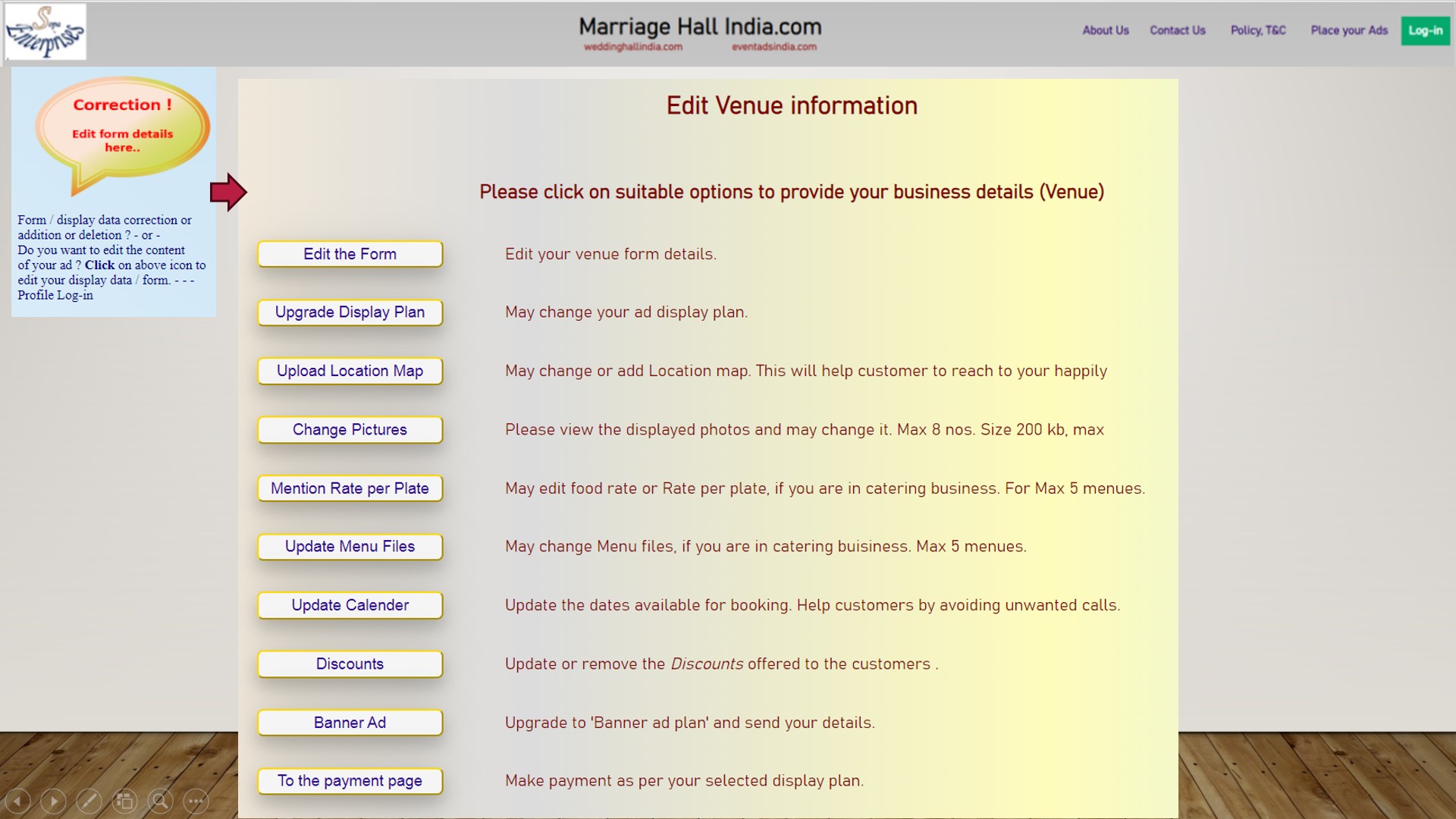The width and height of the screenshot is (1456, 819).
Task: Open the see-all-slides grid icon
Action: [x=124, y=801]
